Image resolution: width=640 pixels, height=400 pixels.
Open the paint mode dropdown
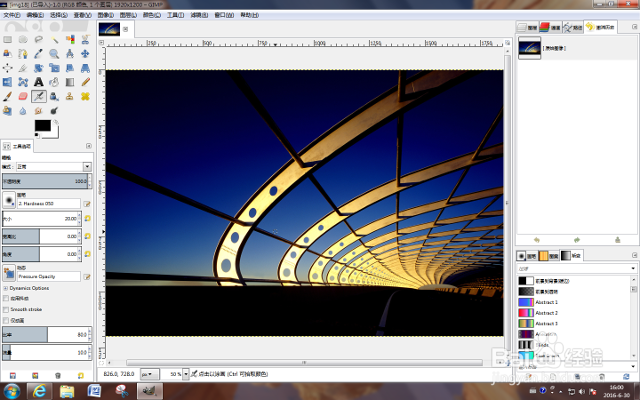pyautogui.click(x=87, y=167)
